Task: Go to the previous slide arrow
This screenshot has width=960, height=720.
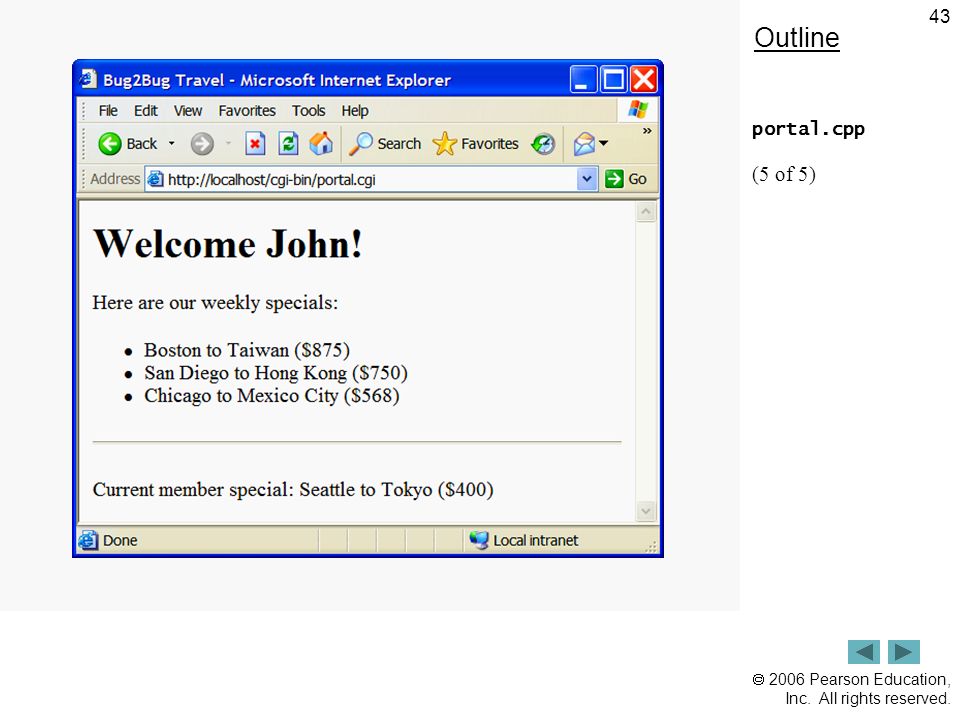Action: click(863, 652)
